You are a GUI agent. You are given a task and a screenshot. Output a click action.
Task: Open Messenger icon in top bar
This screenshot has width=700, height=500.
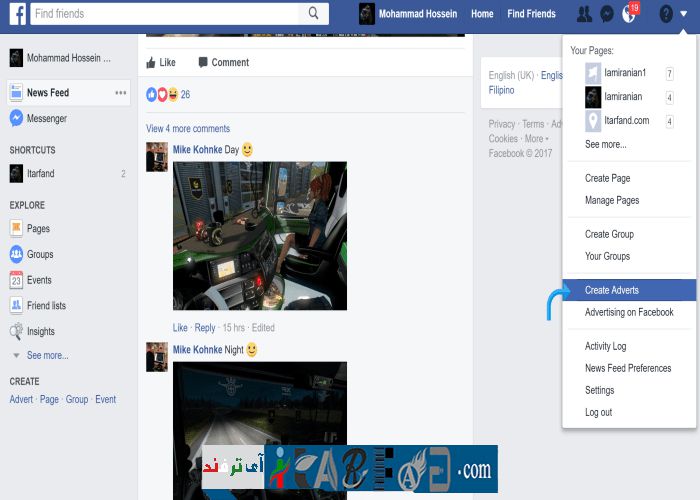[607, 14]
